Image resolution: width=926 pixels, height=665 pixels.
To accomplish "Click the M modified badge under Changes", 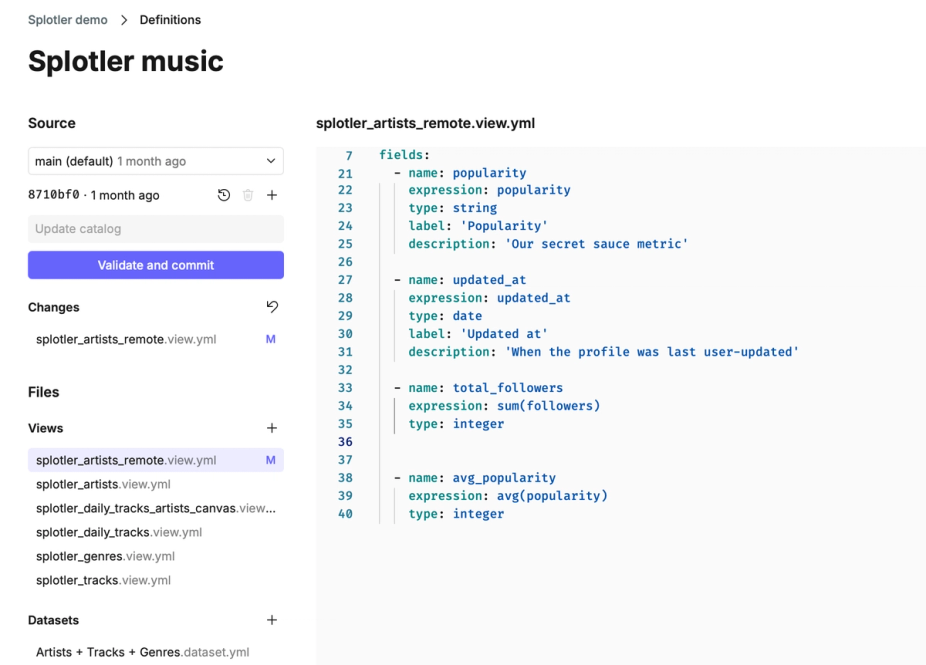I will tap(270, 339).
